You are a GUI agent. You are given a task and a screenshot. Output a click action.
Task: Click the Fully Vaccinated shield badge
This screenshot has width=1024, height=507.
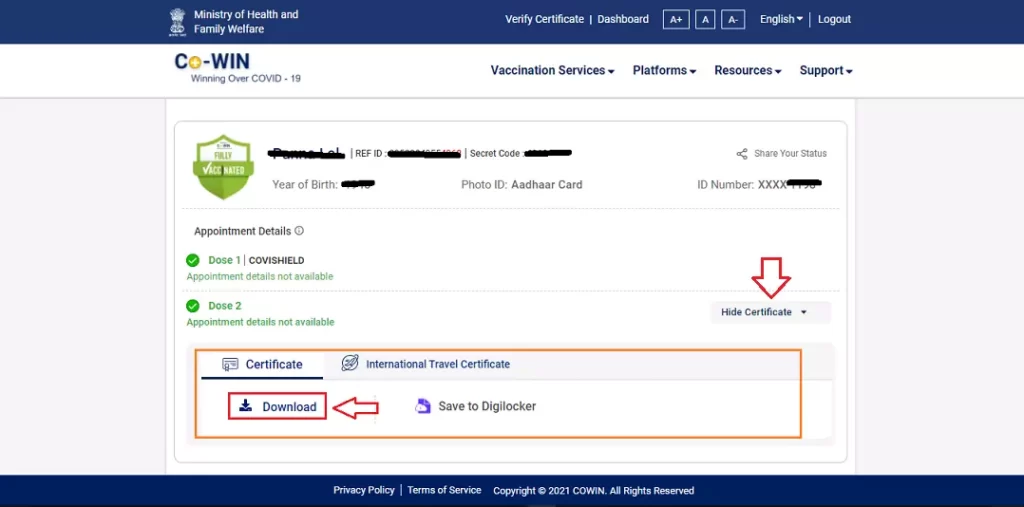point(223,167)
